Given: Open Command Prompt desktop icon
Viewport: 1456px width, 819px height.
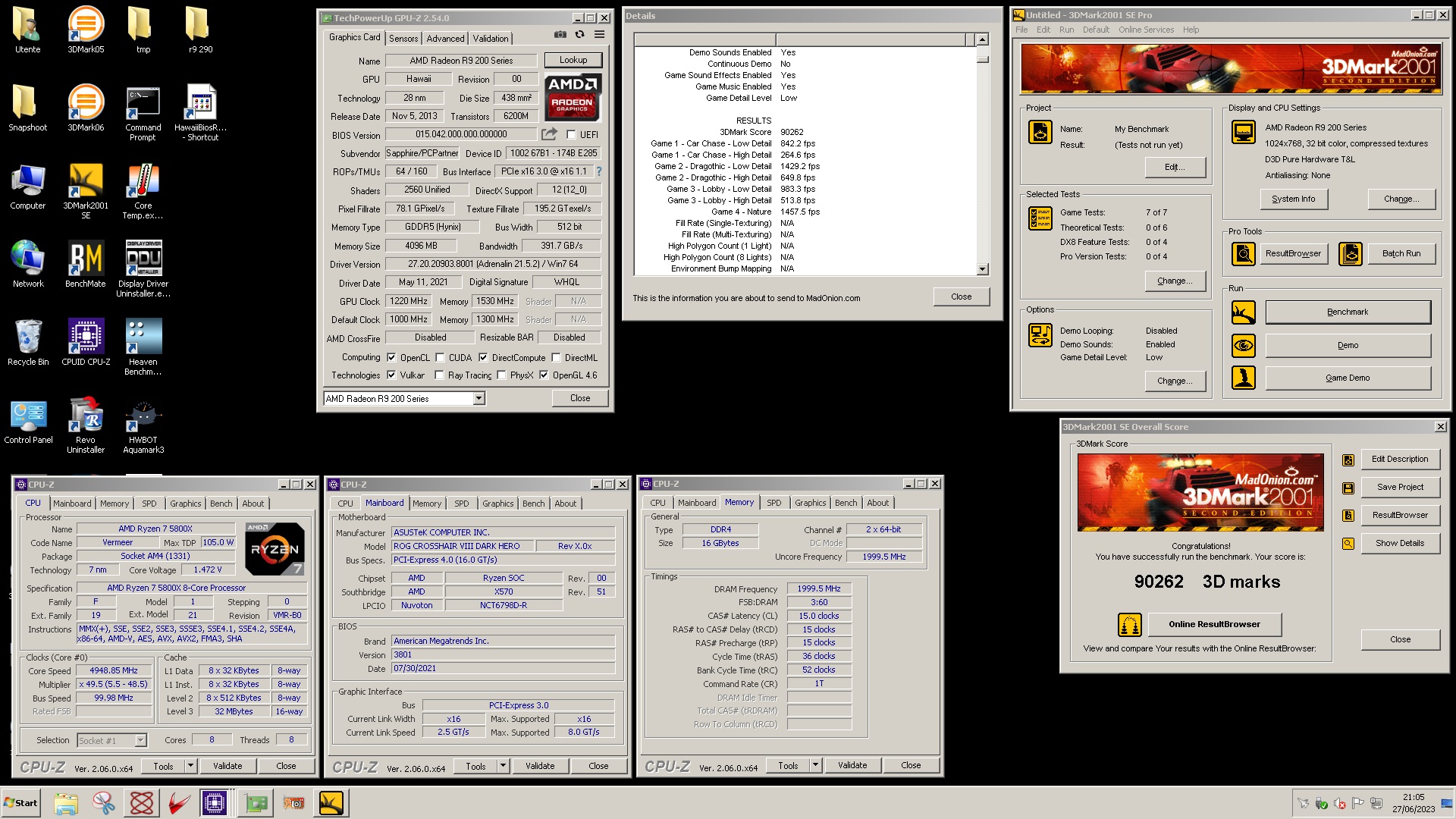Looking at the screenshot, I should click(x=143, y=112).
